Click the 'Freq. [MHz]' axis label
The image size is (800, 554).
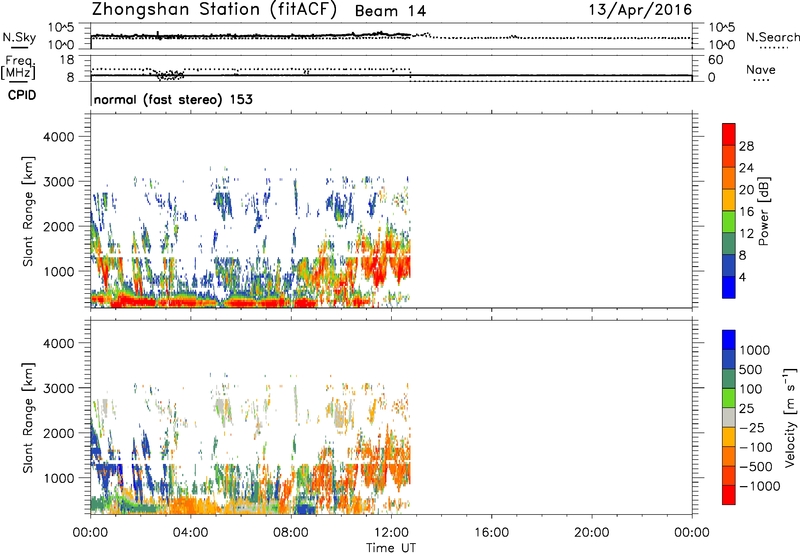pyautogui.click(x=19, y=68)
